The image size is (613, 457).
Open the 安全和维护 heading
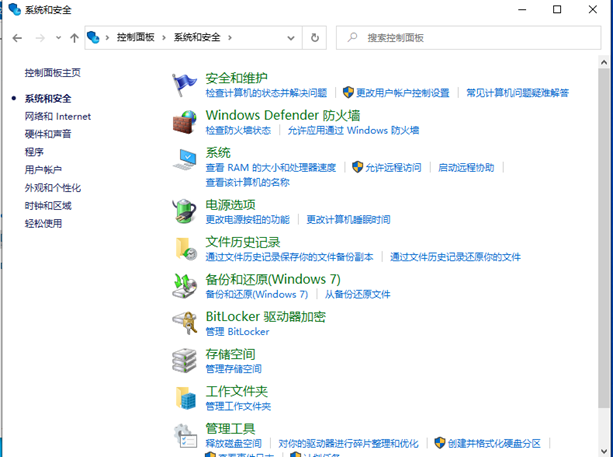(237, 78)
